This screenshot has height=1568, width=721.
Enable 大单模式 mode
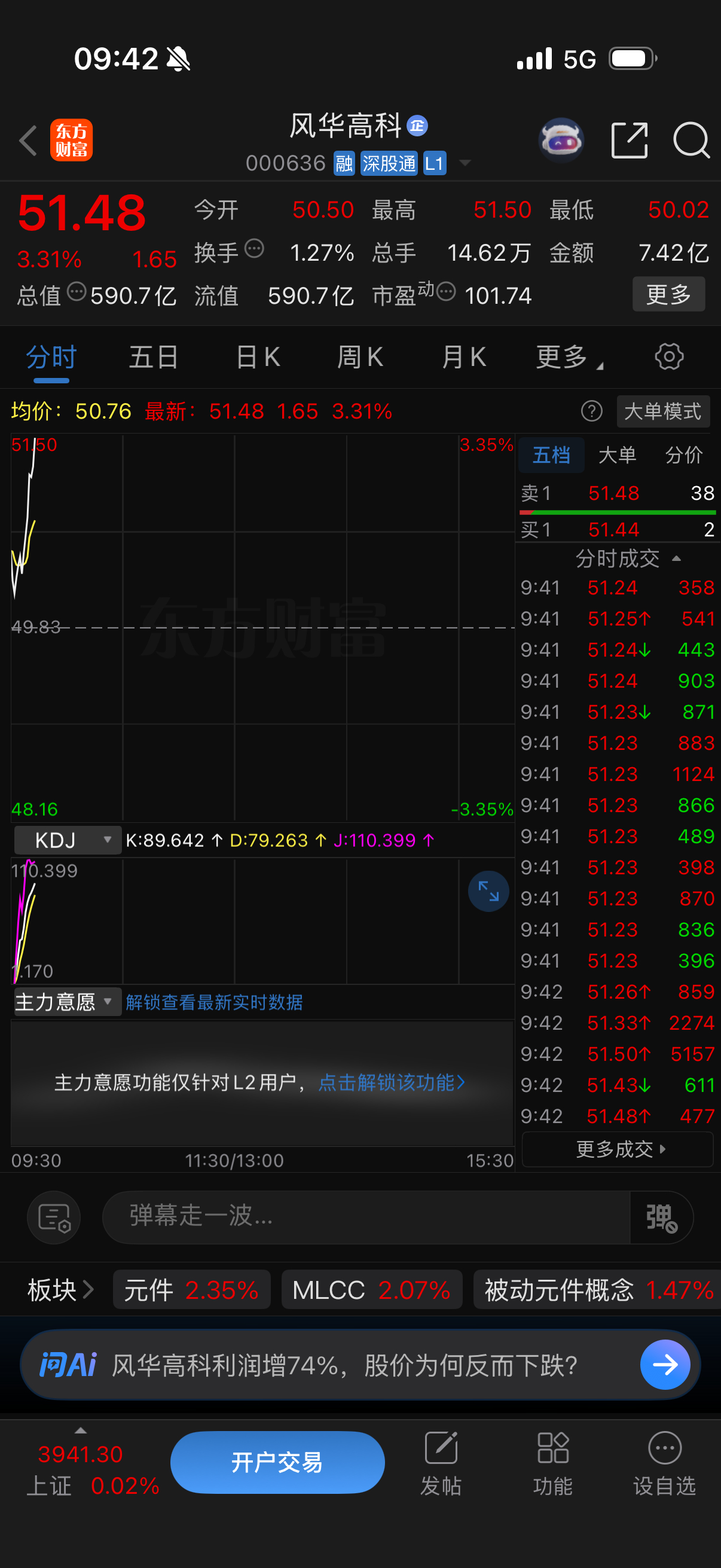point(663,411)
